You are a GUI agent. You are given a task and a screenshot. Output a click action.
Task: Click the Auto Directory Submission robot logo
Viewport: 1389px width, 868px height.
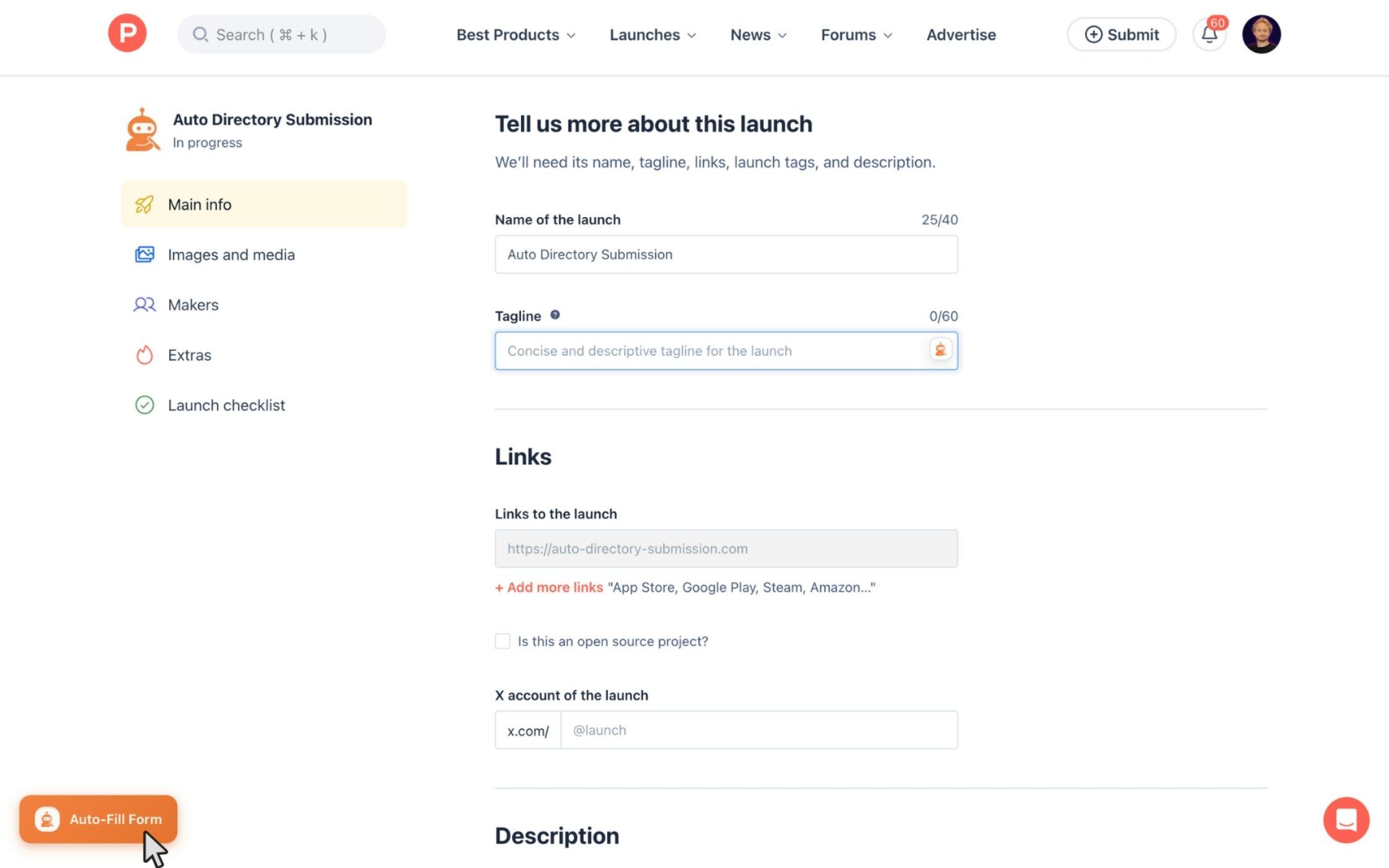143,130
